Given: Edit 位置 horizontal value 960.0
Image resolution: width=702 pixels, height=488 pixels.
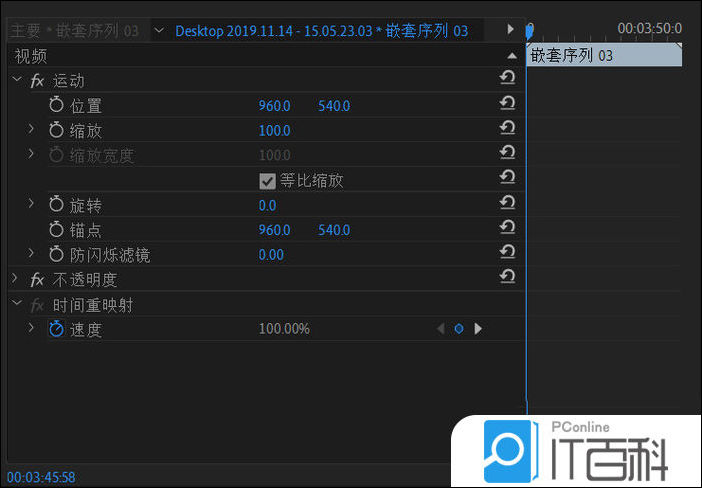Looking at the screenshot, I should click(274, 106).
